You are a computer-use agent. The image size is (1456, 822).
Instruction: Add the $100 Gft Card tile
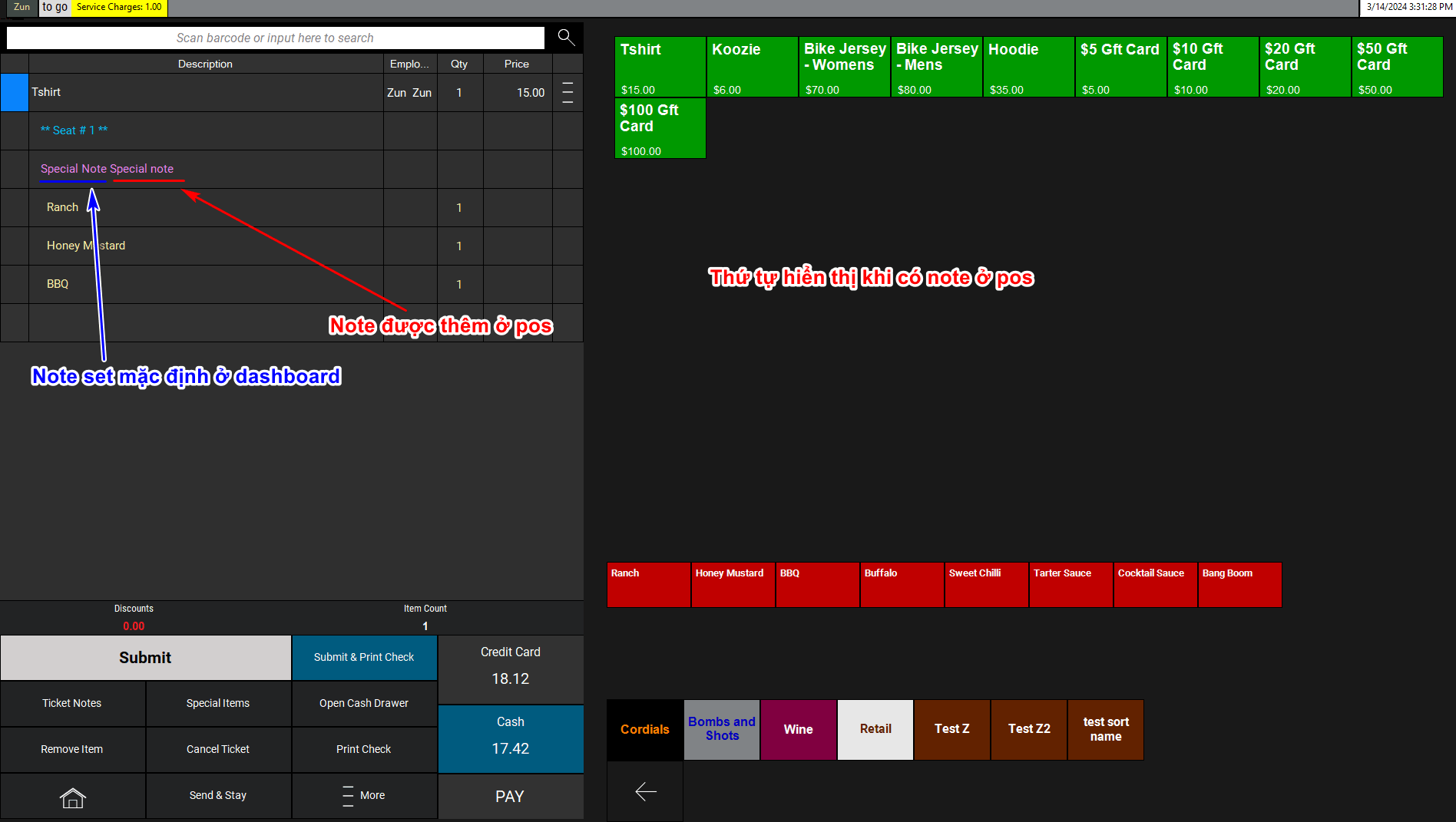[x=660, y=128]
